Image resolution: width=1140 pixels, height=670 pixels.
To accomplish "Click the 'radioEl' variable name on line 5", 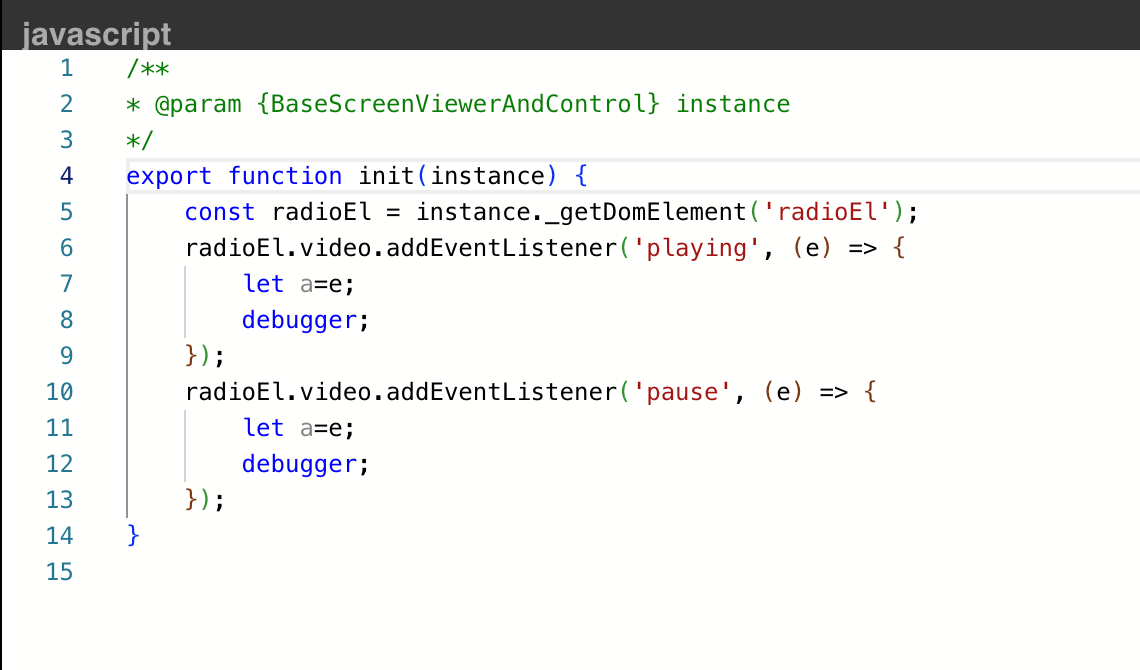I will coord(321,211).
